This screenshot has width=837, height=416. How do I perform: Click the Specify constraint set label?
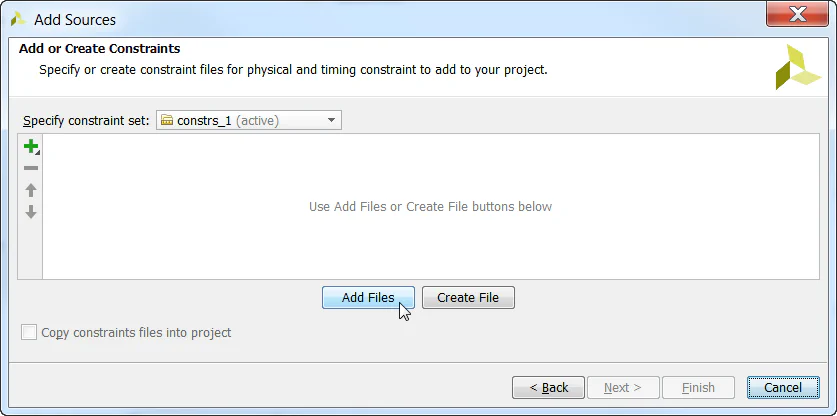pos(86,121)
